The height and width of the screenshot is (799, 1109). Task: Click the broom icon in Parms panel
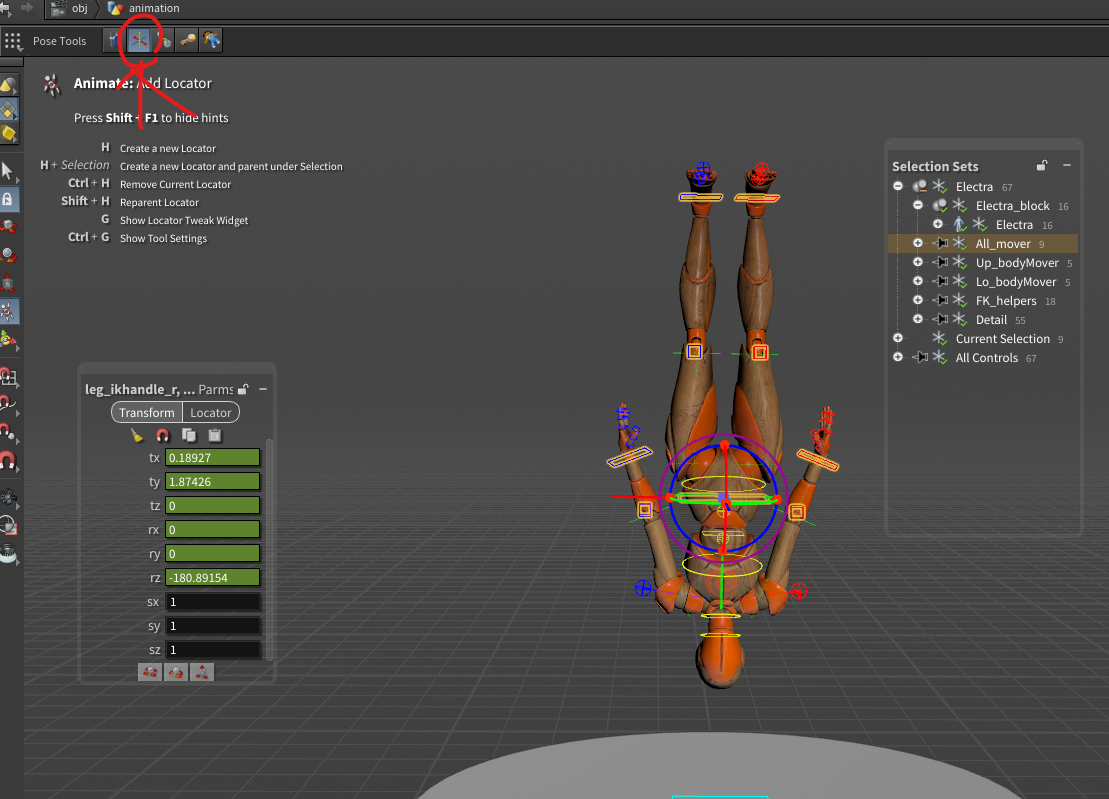click(137, 436)
